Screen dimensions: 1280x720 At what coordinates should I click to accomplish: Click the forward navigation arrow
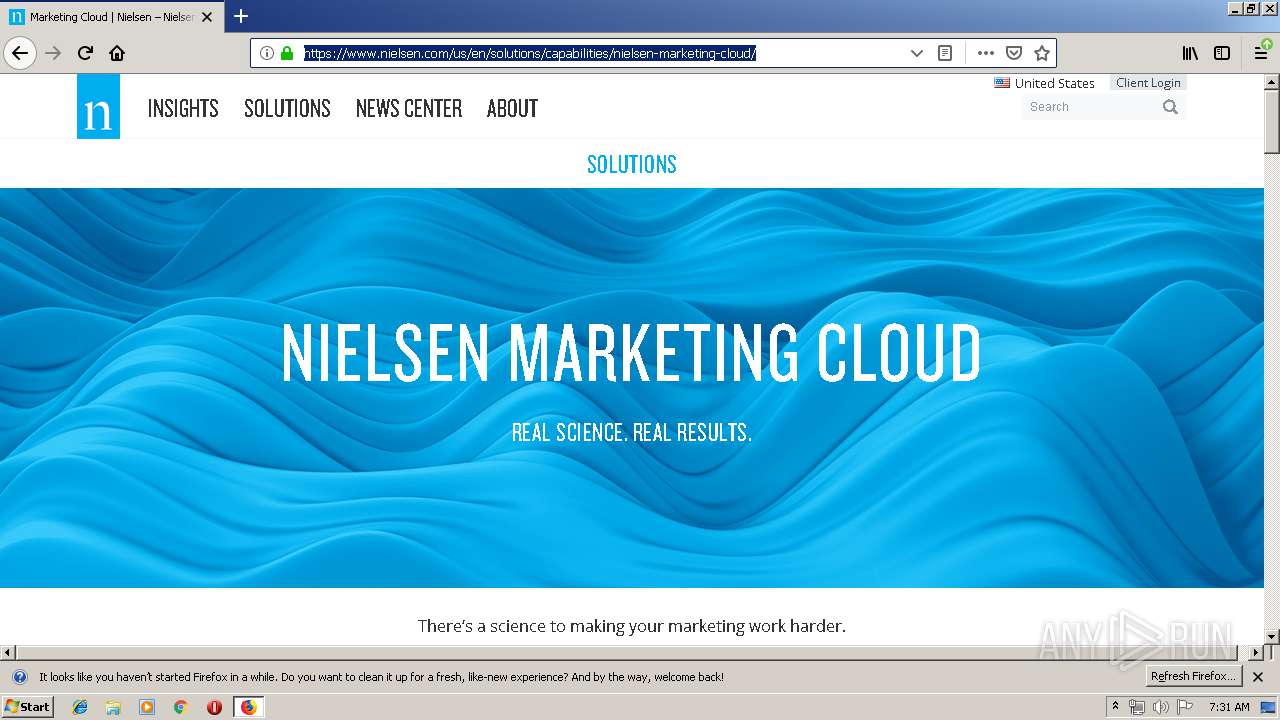pyautogui.click(x=53, y=53)
